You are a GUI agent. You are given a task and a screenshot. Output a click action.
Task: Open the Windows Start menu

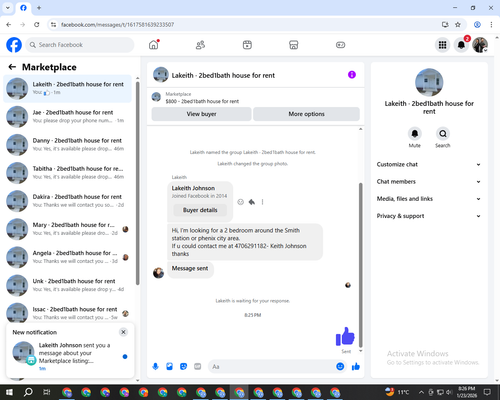[9, 392]
